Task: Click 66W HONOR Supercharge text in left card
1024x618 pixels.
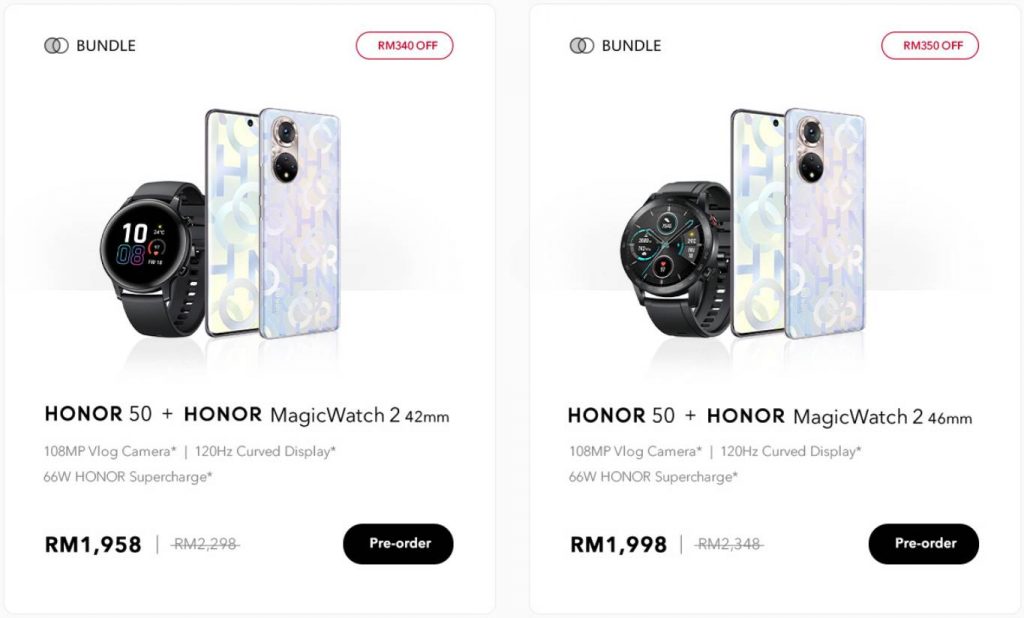Action: (x=128, y=477)
